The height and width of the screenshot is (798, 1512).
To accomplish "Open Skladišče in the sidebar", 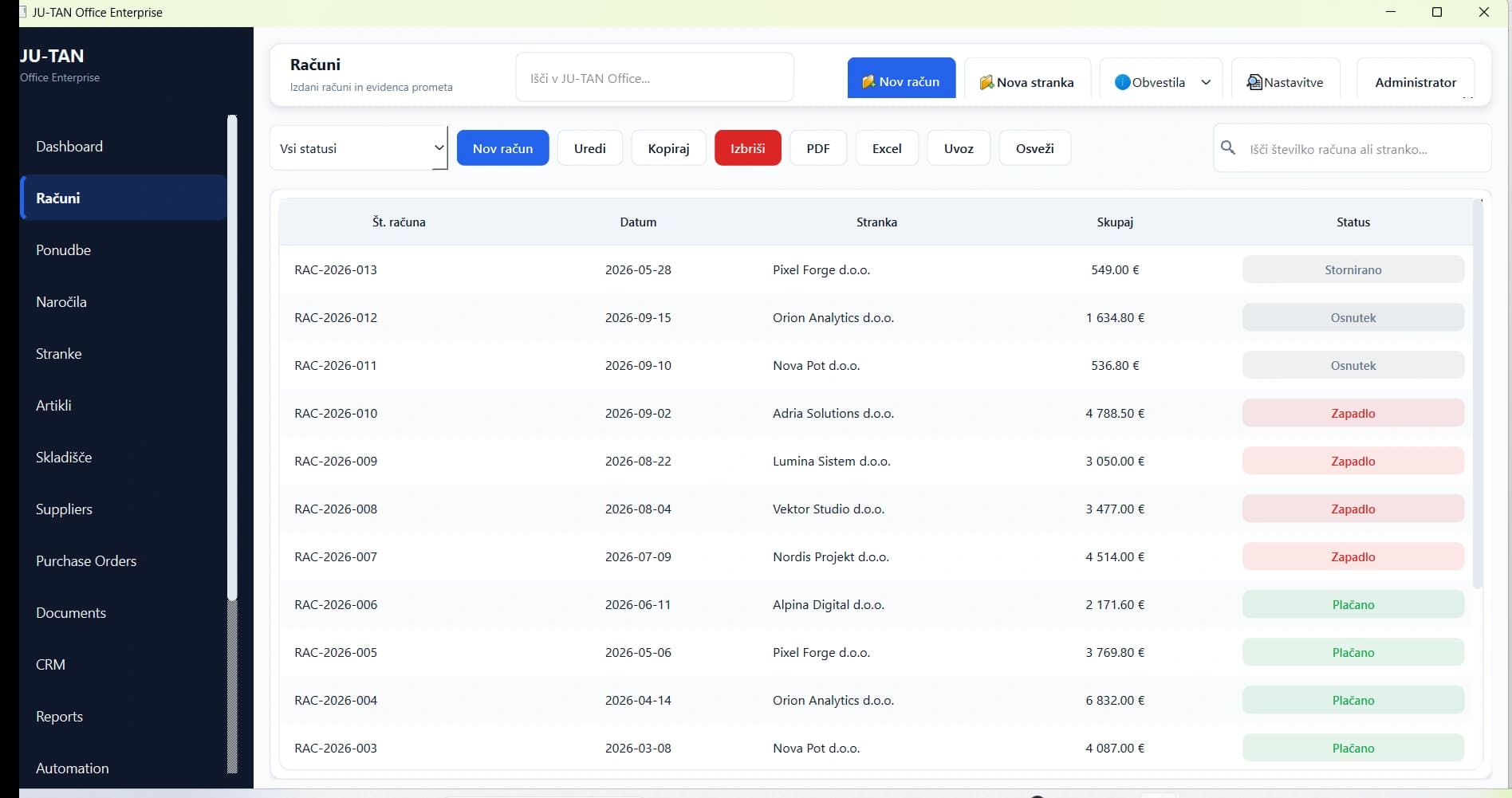I will pyautogui.click(x=124, y=458).
